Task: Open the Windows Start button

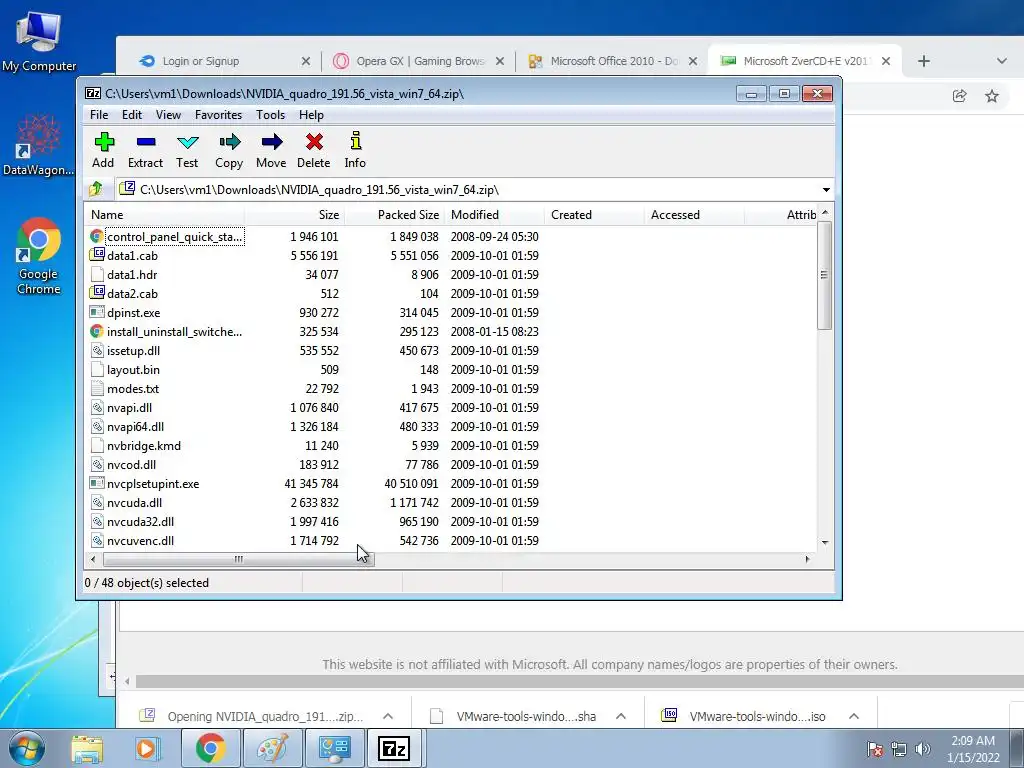Action: [27, 748]
